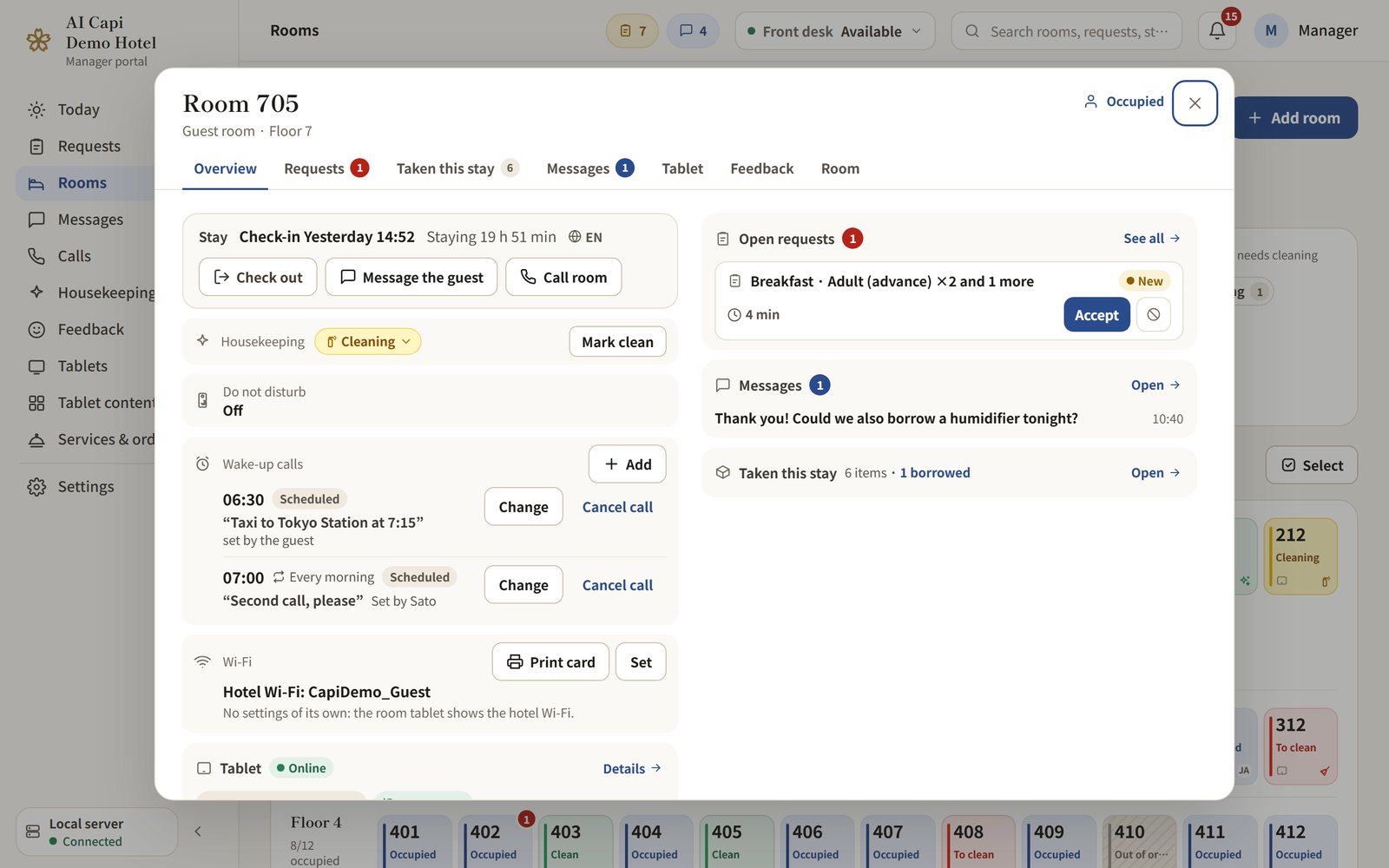Open the Tablet tab

click(682, 168)
